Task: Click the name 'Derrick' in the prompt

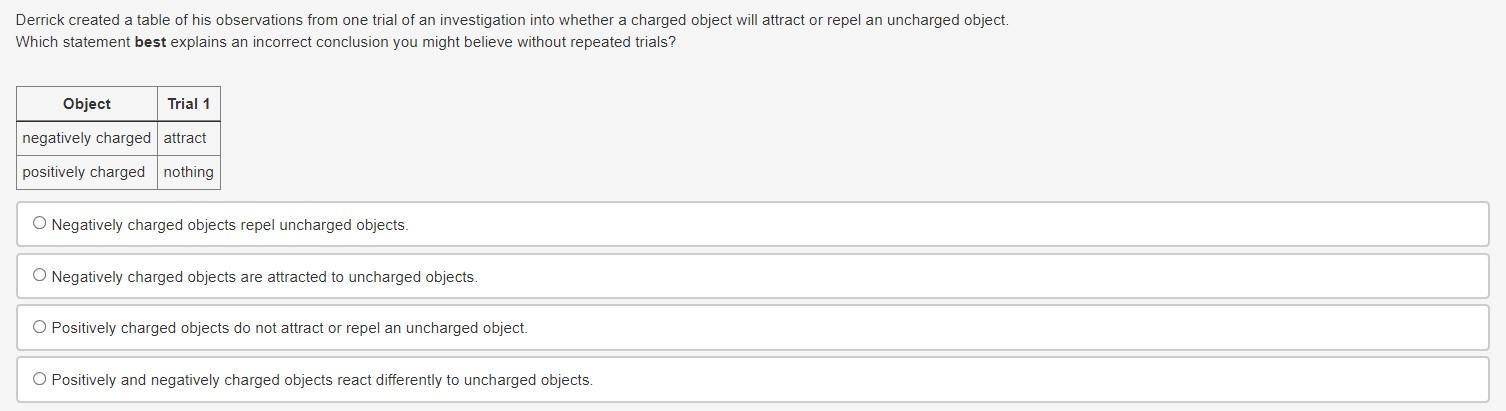Action: [40, 20]
